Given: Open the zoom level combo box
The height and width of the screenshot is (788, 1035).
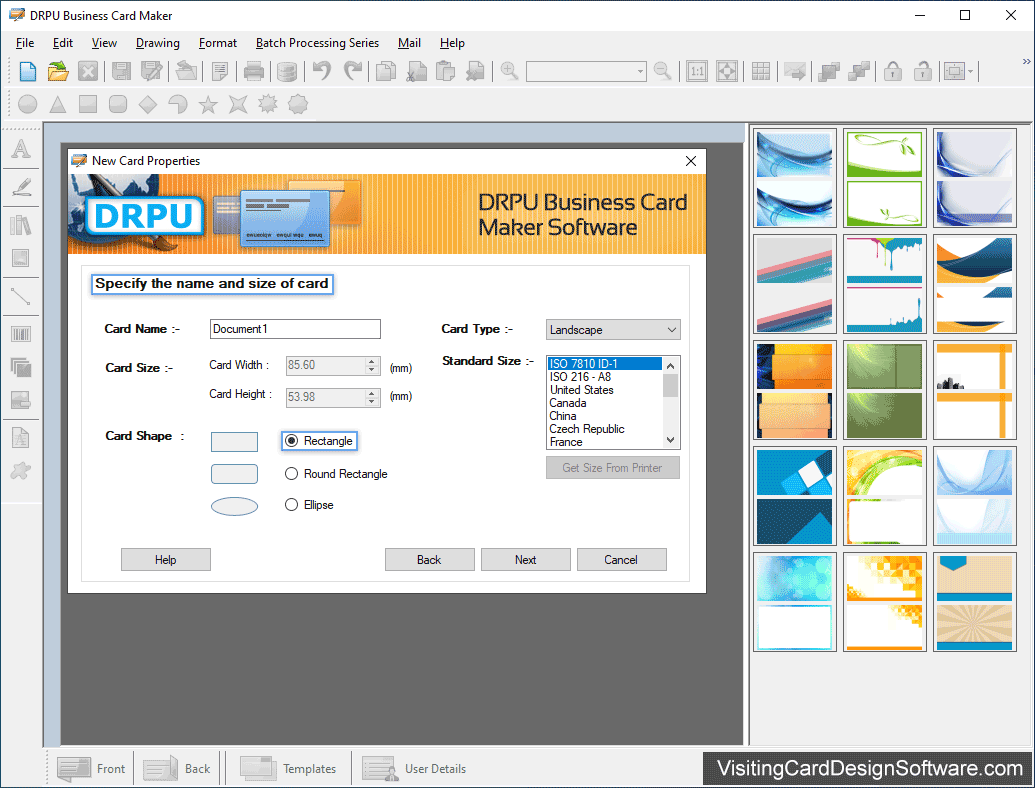Looking at the screenshot, I should tap(585, 71).
